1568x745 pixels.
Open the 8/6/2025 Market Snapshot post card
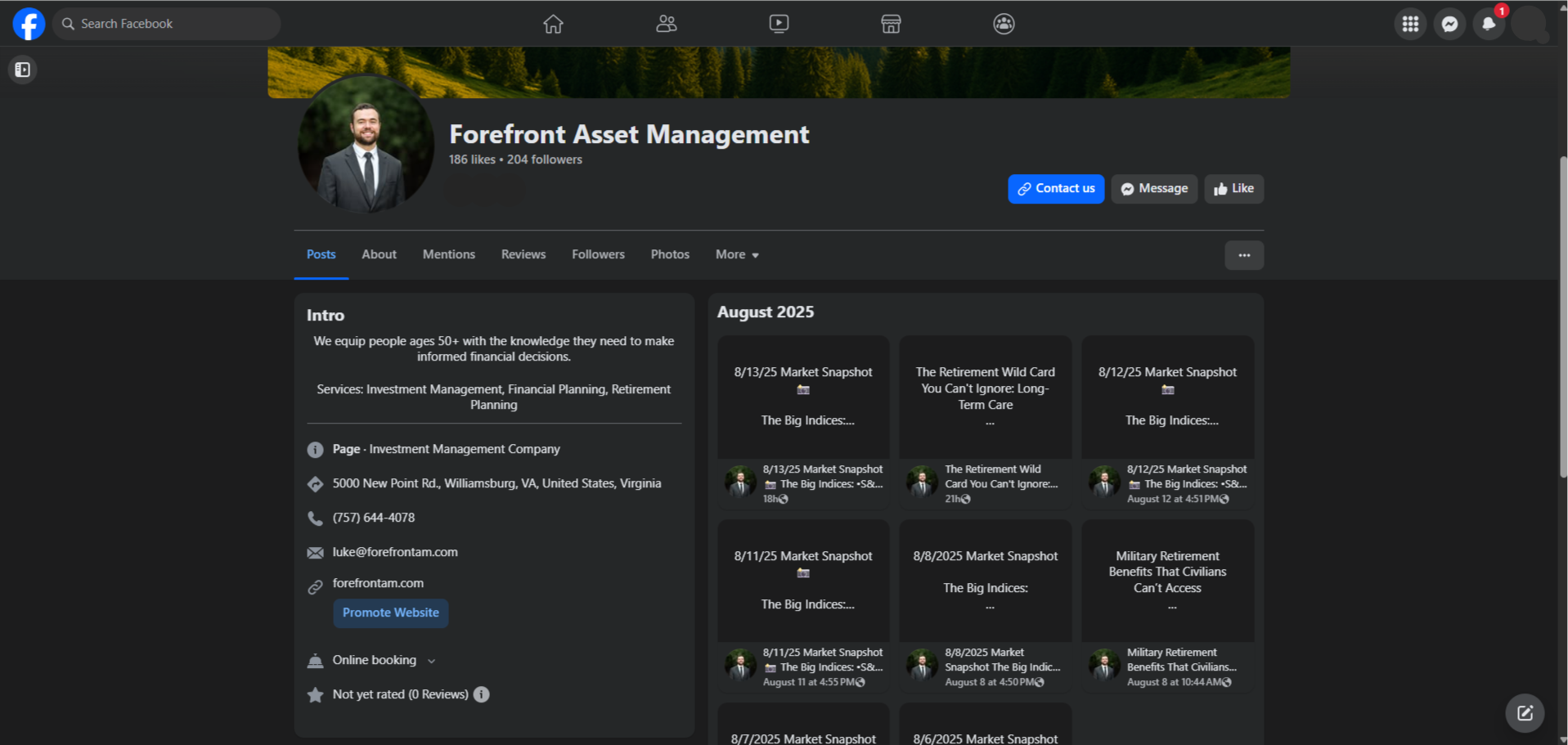pos(986,725)
